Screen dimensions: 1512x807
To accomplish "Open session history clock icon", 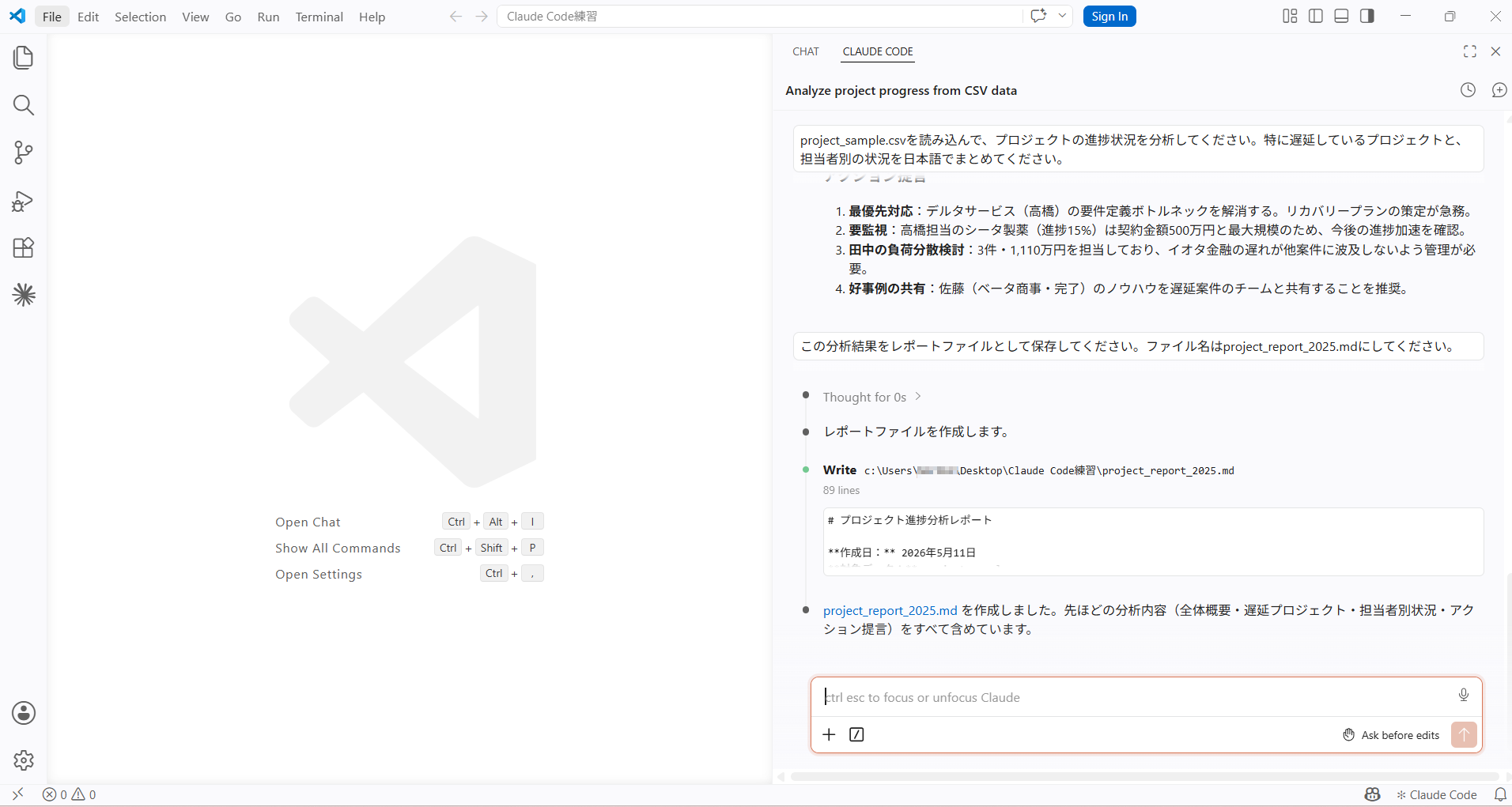I will click(x=1468, y=90).
